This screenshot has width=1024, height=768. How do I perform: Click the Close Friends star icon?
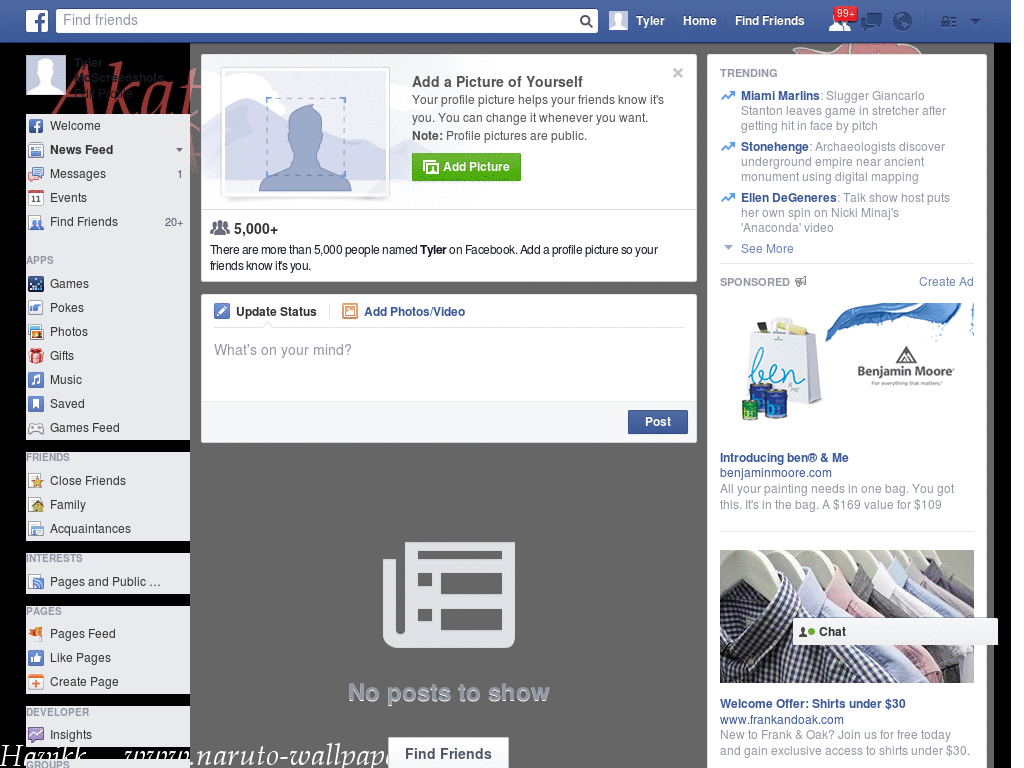[x=36, y=481]
